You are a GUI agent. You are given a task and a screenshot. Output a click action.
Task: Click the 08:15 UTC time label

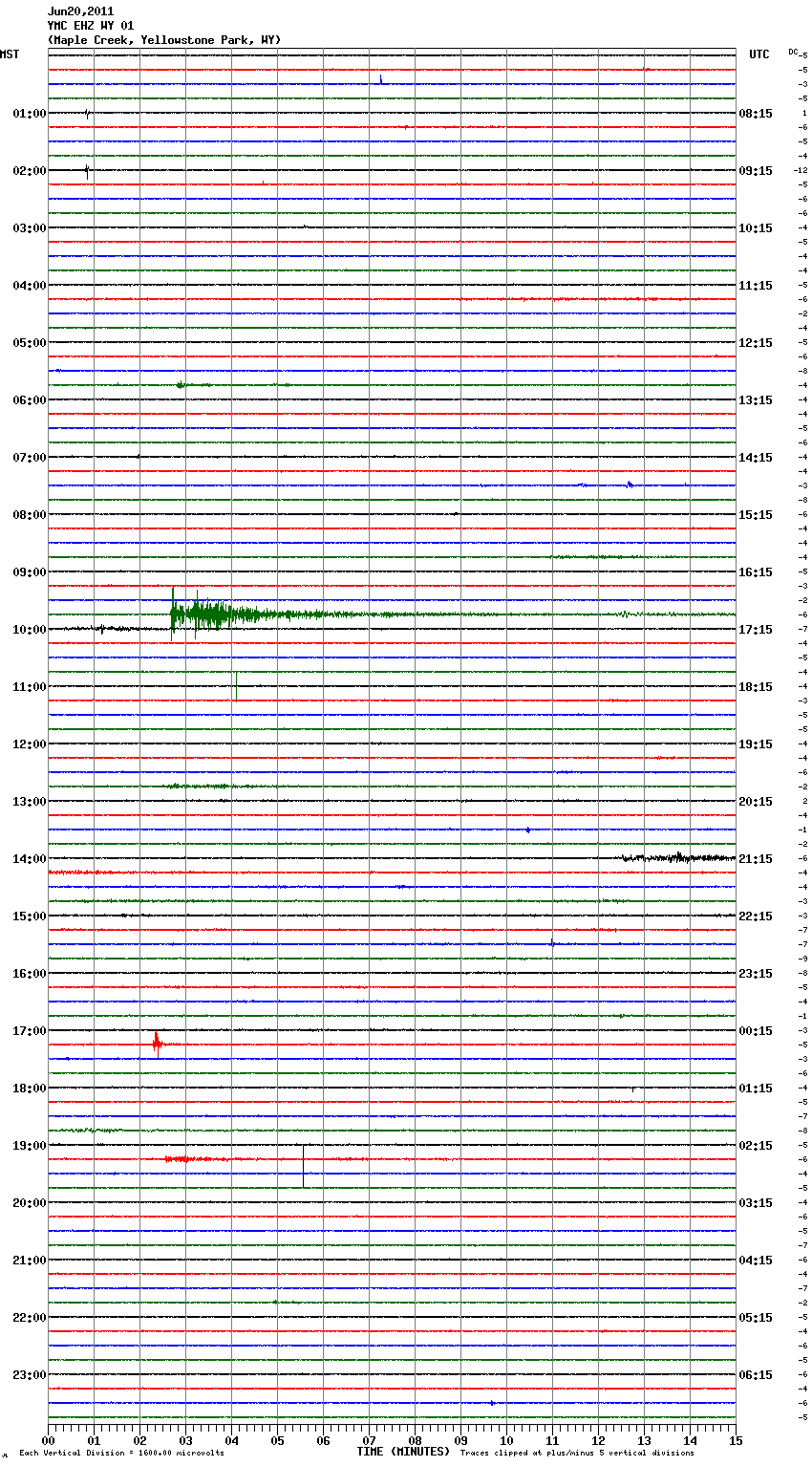coord(756,114)
